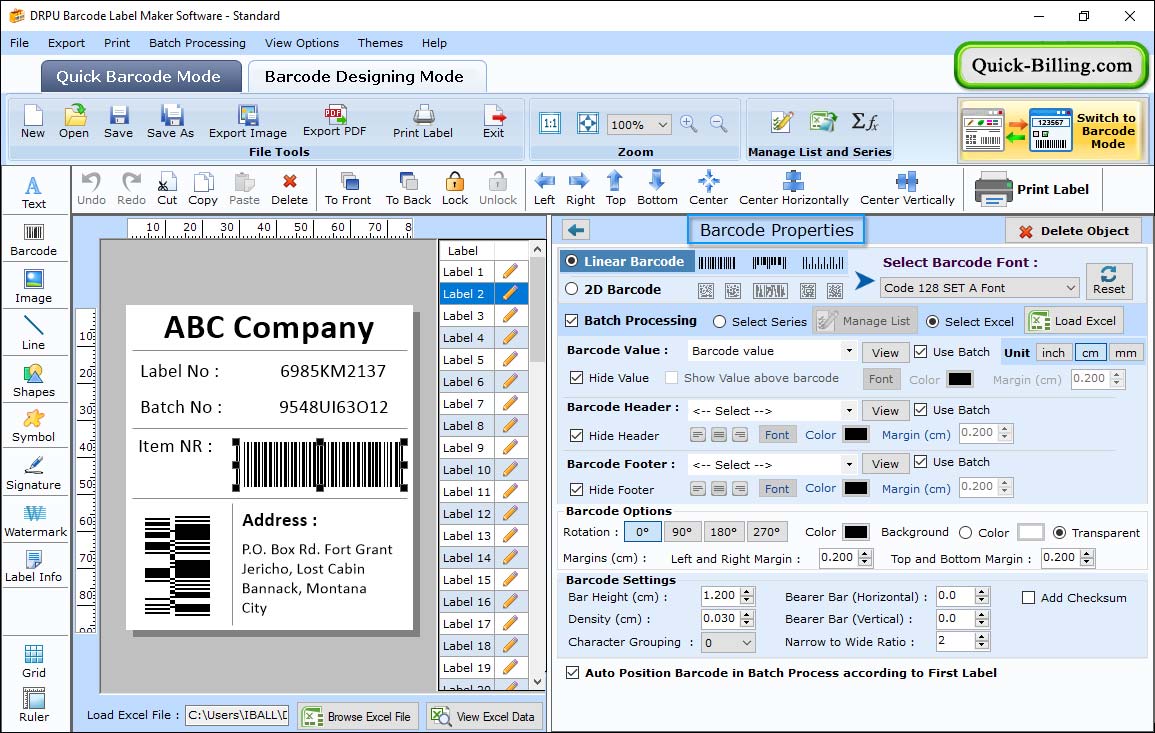Choose Select Series radio button
Viewport: 1155px width, 733px height.
coord(720,322)
